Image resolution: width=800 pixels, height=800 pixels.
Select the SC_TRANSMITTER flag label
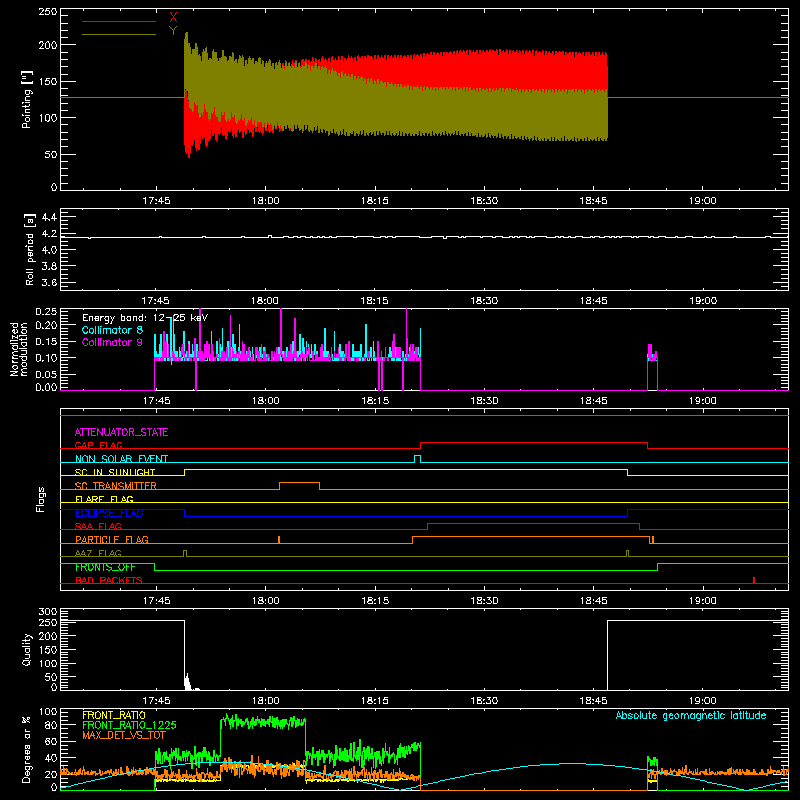click(116, 486)
